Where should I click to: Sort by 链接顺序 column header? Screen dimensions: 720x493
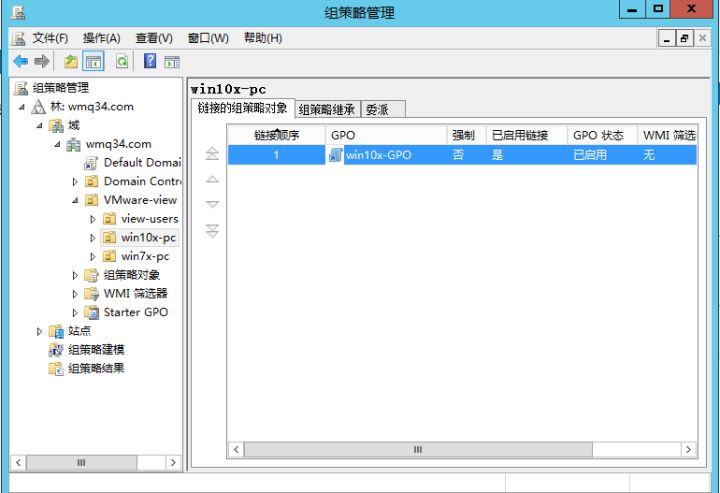pyautogui.click(x=277, y=135)
